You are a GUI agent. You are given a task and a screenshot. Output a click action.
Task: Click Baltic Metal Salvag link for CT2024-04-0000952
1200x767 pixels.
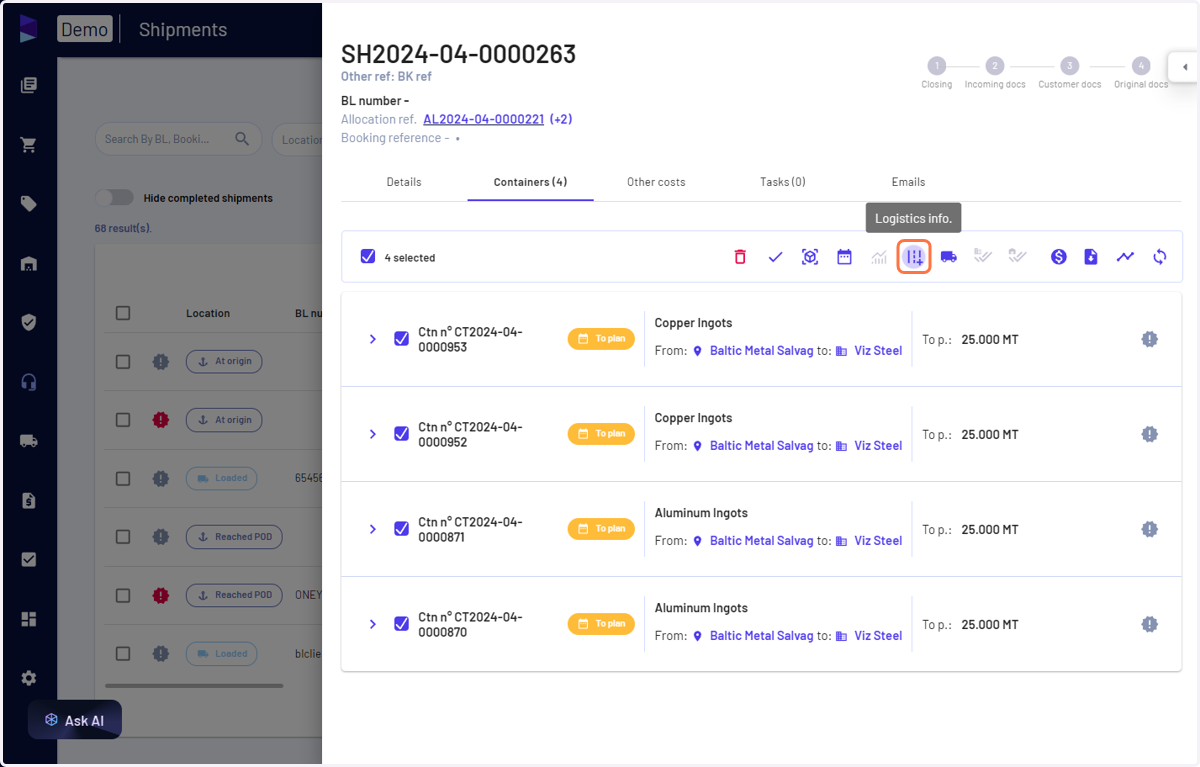[761, 446]
